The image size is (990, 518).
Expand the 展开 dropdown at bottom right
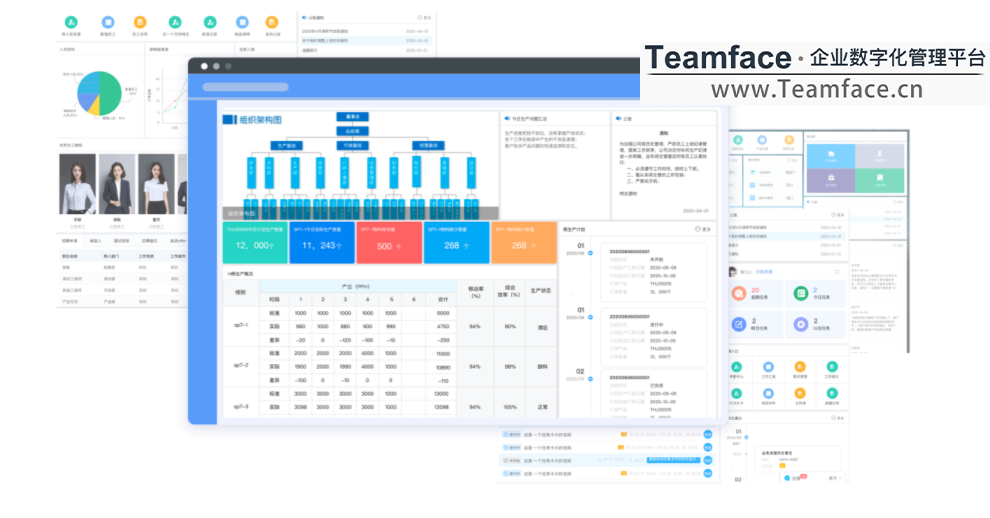click(x=835, y=478)
